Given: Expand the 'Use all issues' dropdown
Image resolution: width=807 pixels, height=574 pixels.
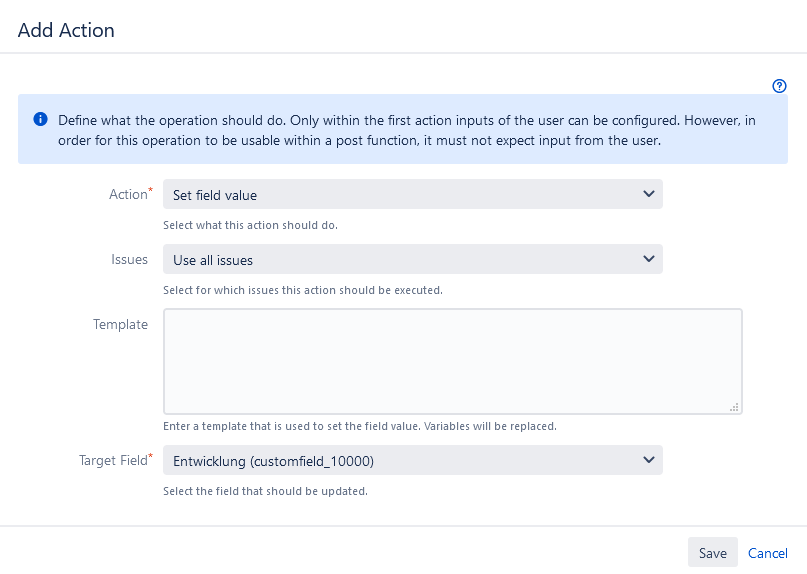Looking at the screenshot, I should tap(413, 259).
